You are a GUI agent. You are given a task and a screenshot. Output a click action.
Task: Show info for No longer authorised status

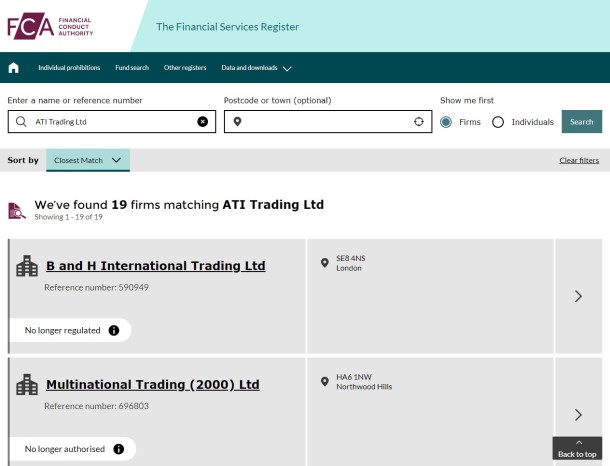pyautogui.click(x=119, y=449)
